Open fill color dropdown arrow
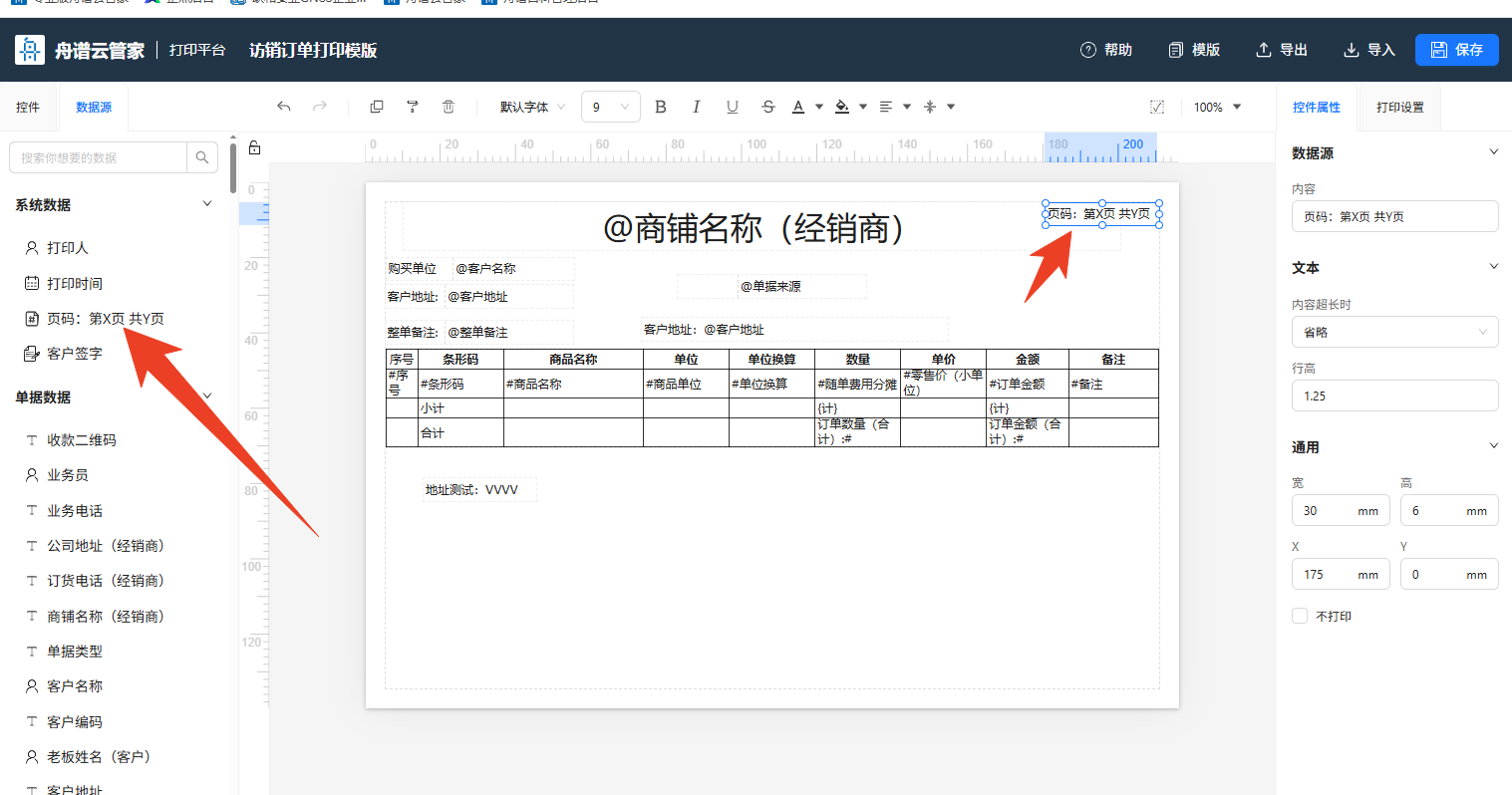Viewport: 1512px width, 795px height. tap(863, 107)
